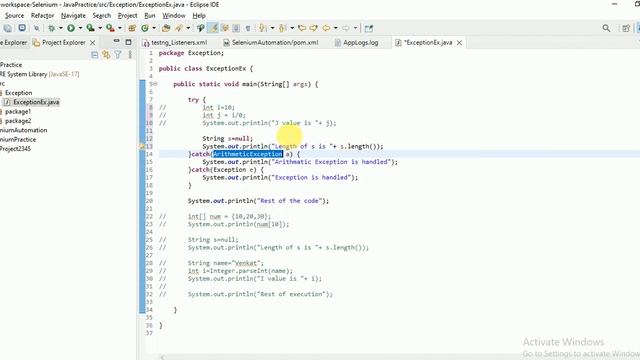Click the New Java Package icon
The height and width of the screenshot is (360, 640).
coord(132,28)
